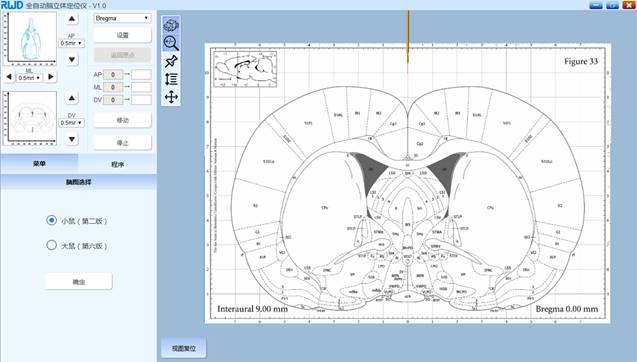Click the 视图复位 reset view button

(184, 348)
